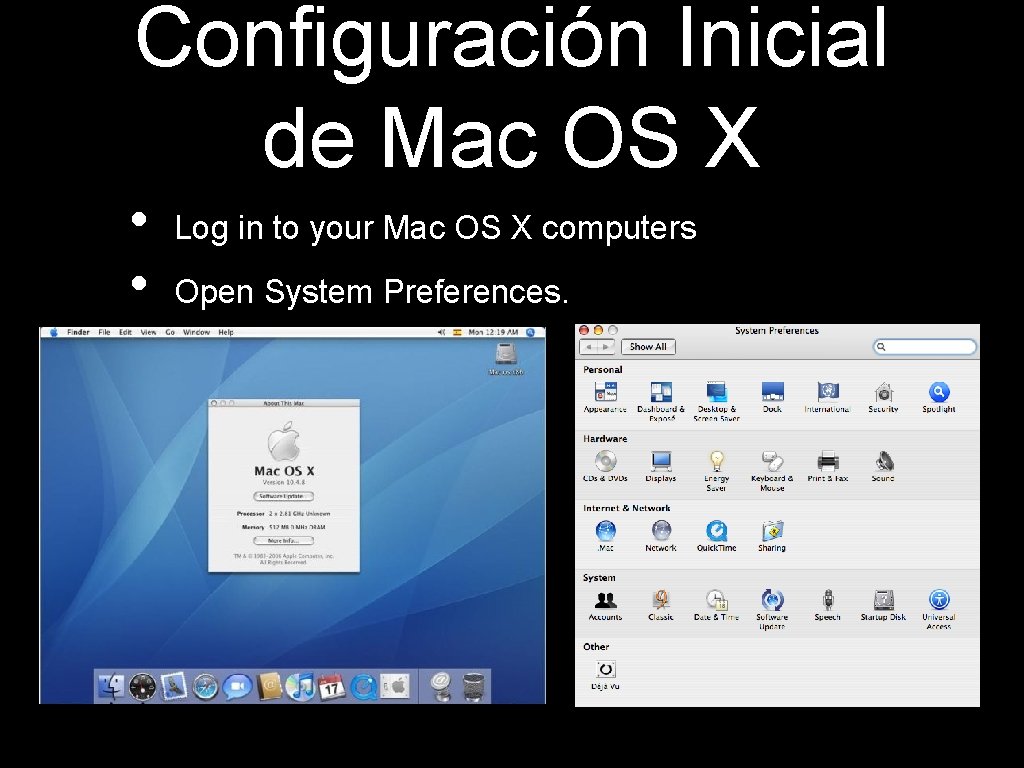Open QuickTime preferences
The width and height of the screenshot is (1024, 768).
(716, 536)
